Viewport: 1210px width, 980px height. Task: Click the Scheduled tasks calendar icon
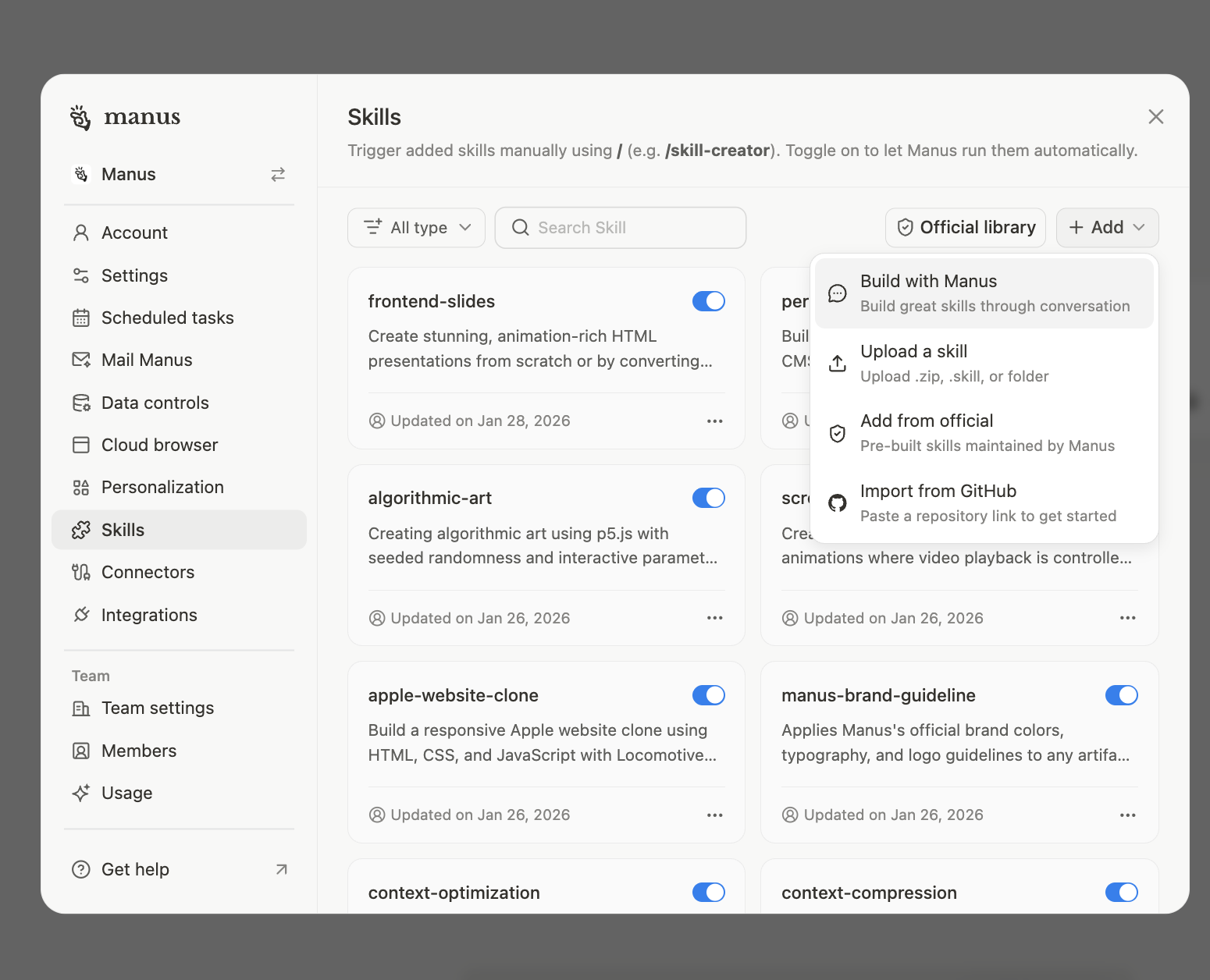point(81,318)
